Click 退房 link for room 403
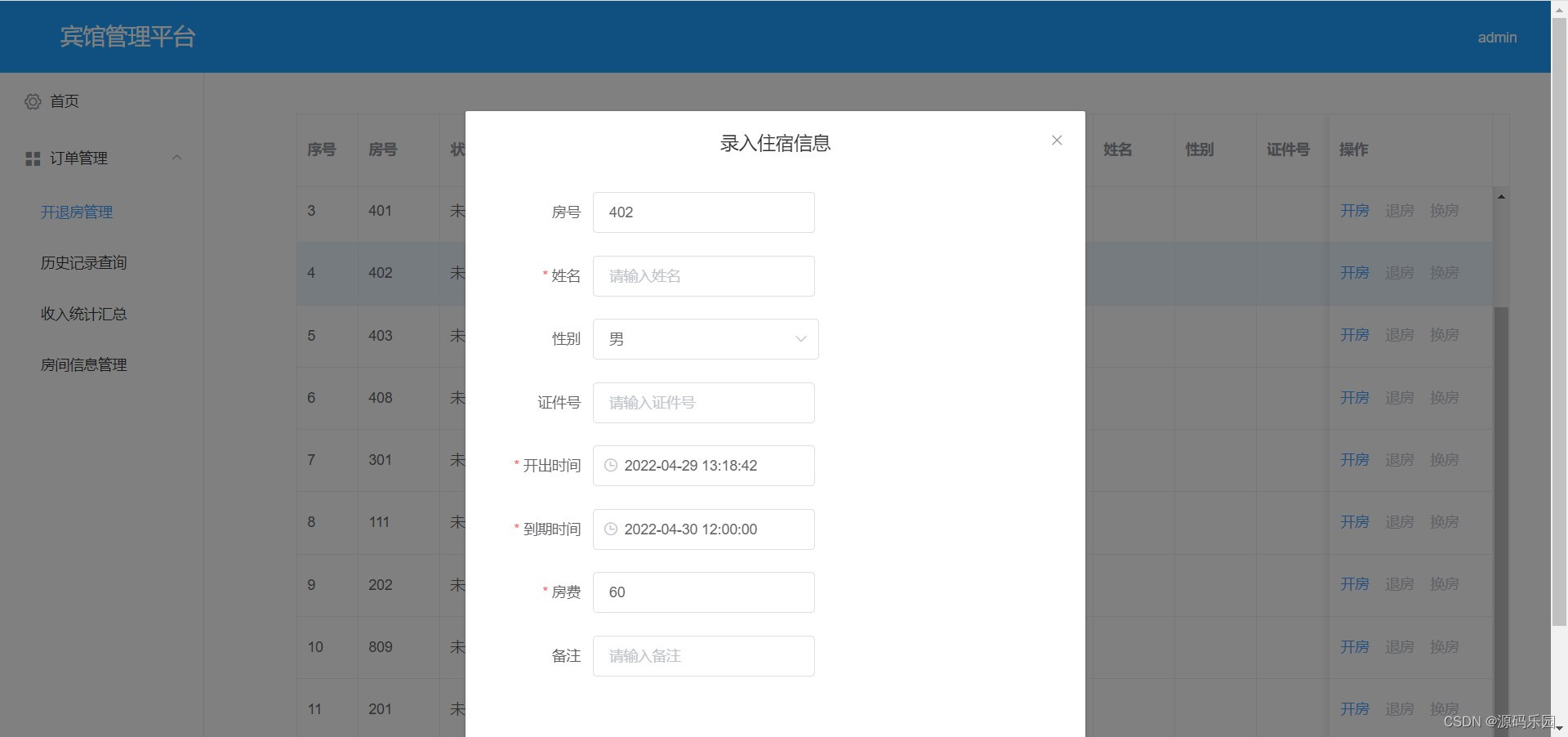The width and height of the screenshot is (1568, 737). pos(1399,335)
